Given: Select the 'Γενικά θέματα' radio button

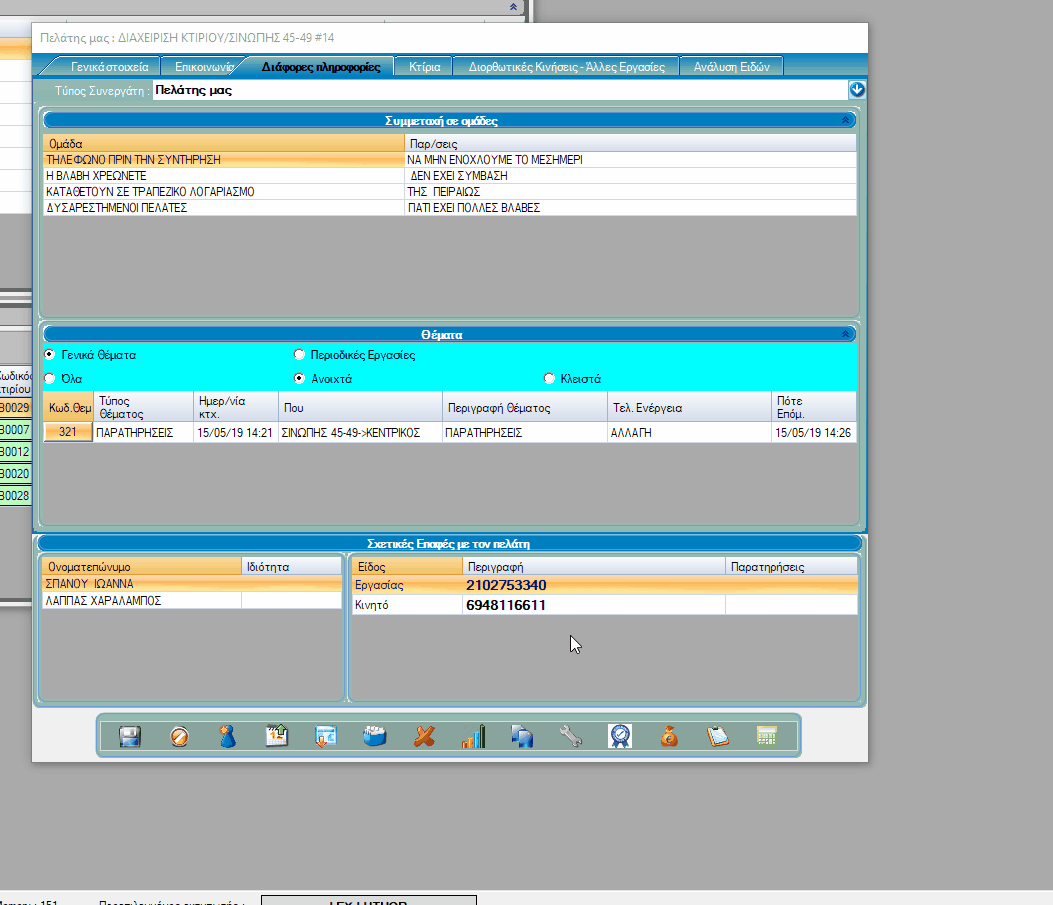Looking at the screenshot, I should 50,355.
